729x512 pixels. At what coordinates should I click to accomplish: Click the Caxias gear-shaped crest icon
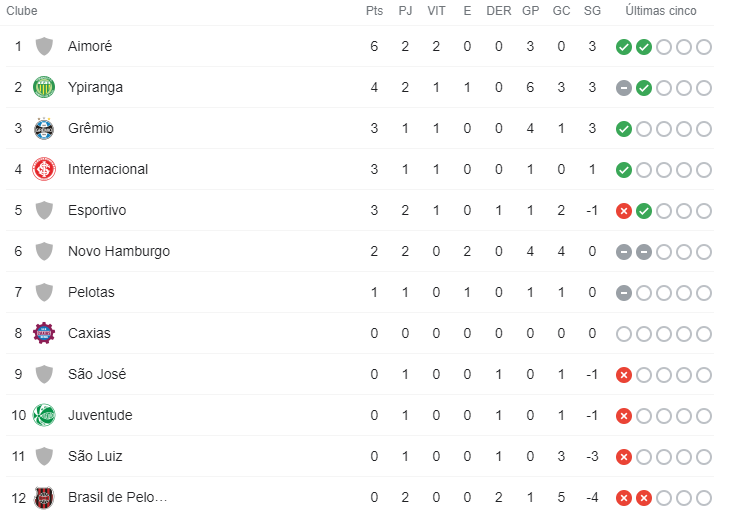pos(44,333)
